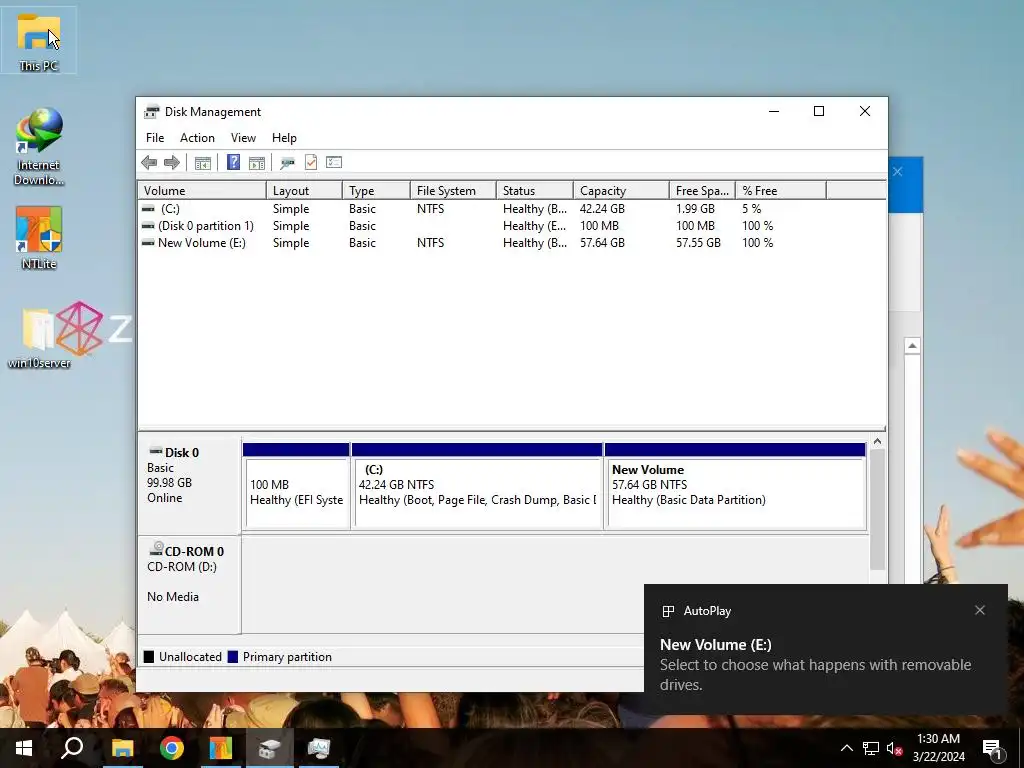Click the taskbar clock showing 1:30 AM
Viewport: 1024px width, 768px height.
[x=938, y=748]
